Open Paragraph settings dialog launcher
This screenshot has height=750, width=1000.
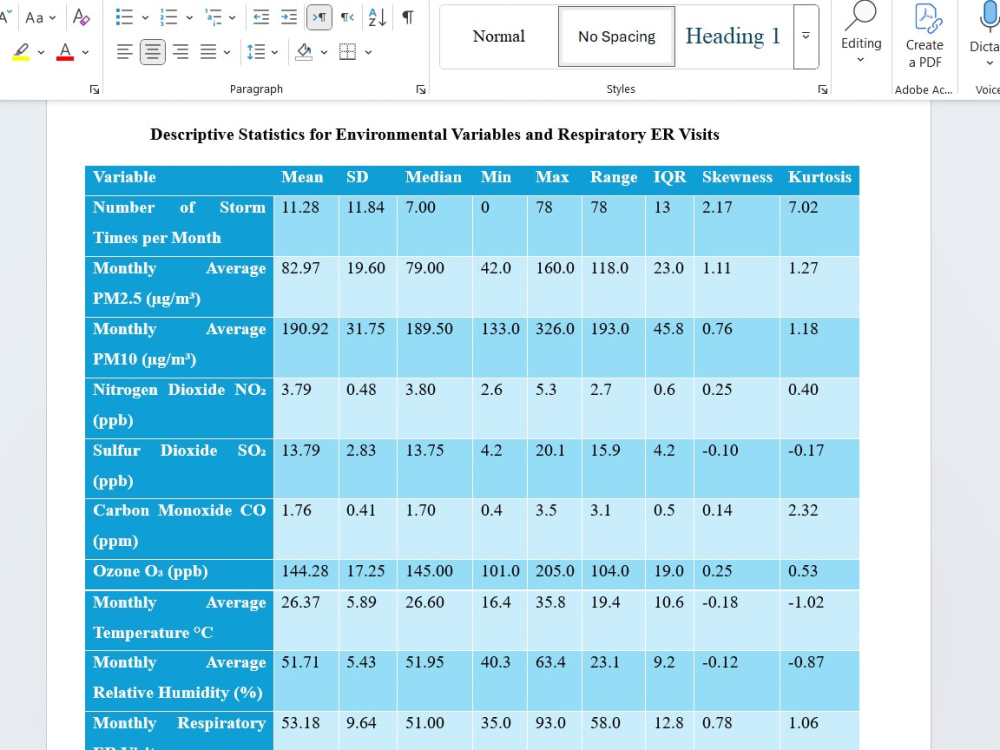click(421, 89)
